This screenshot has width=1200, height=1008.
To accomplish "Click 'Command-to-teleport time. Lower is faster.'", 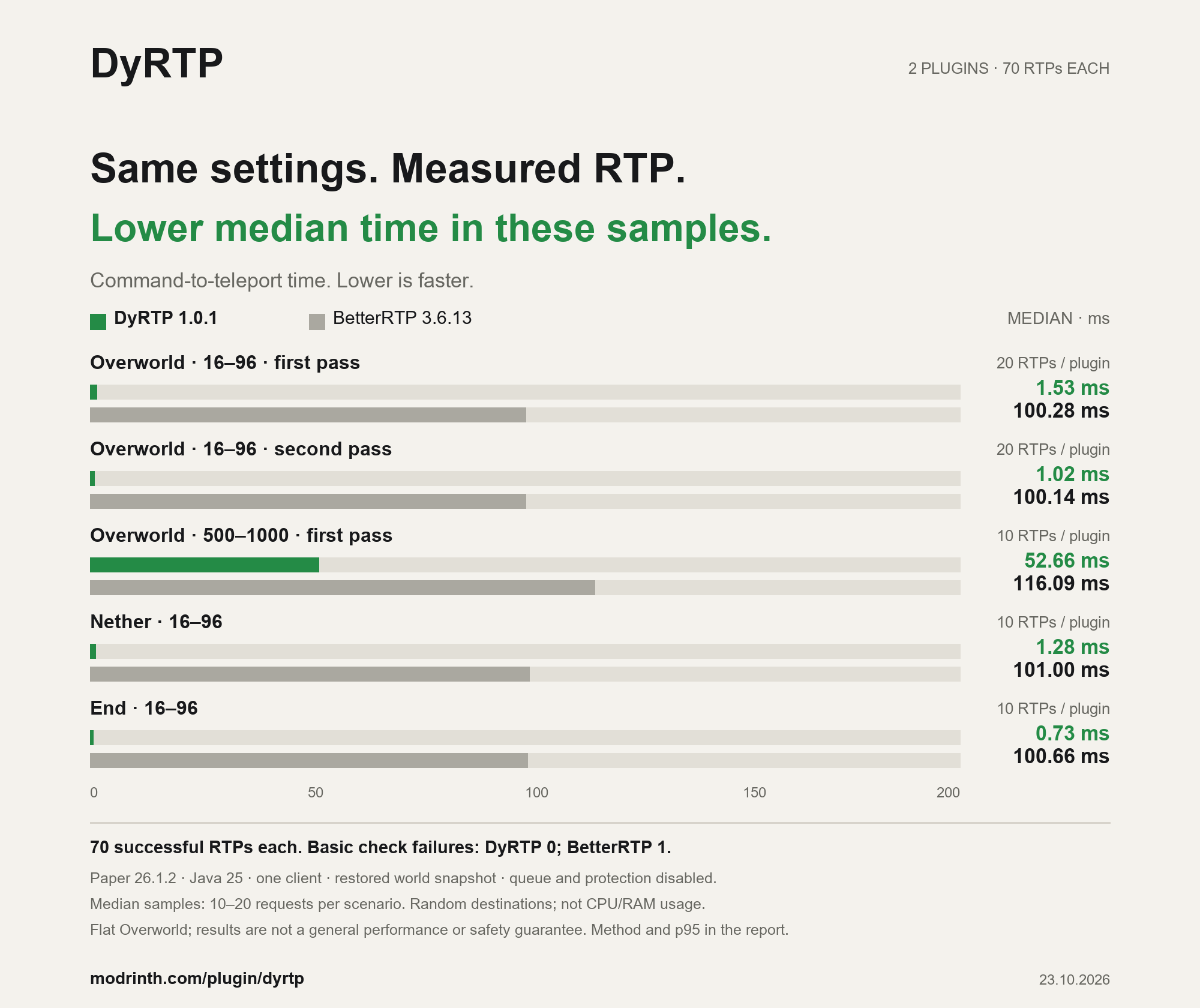I will (282, 281).
